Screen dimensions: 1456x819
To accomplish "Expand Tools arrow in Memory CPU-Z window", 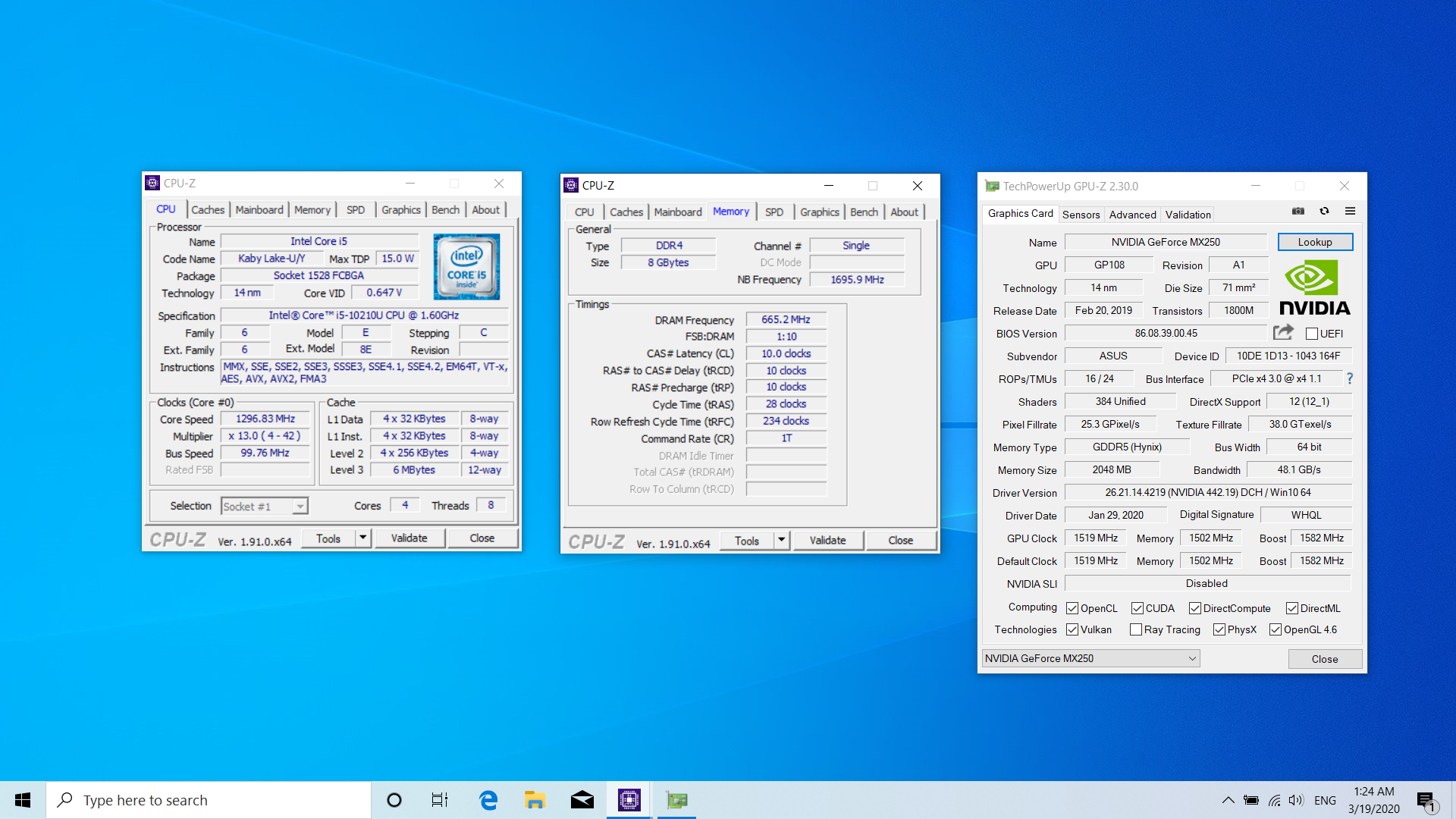I will click(x=781, y=540).
